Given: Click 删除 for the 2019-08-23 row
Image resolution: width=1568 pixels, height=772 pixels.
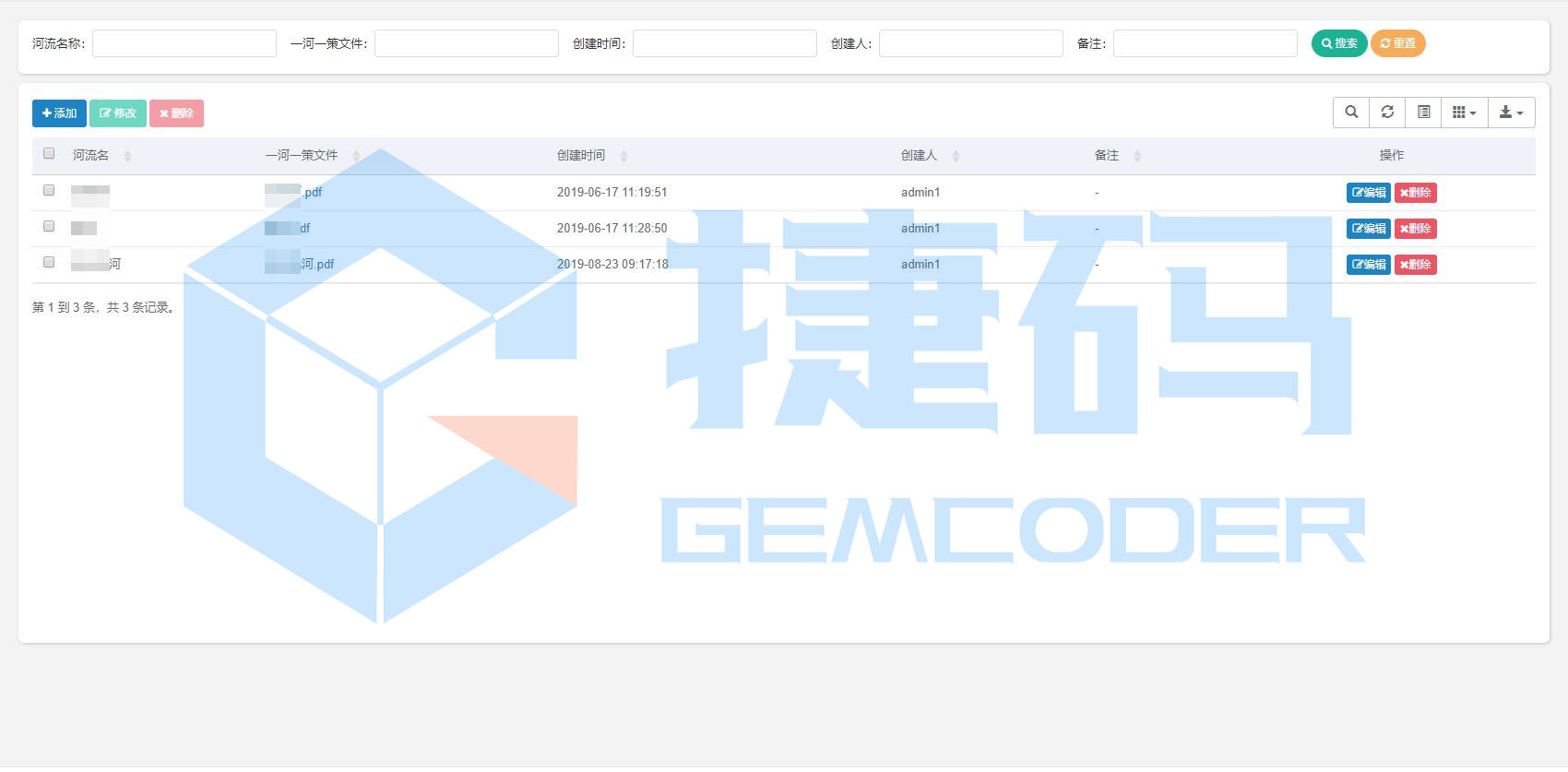Looking at the screenshot, I should click(x=1415, y=265).
